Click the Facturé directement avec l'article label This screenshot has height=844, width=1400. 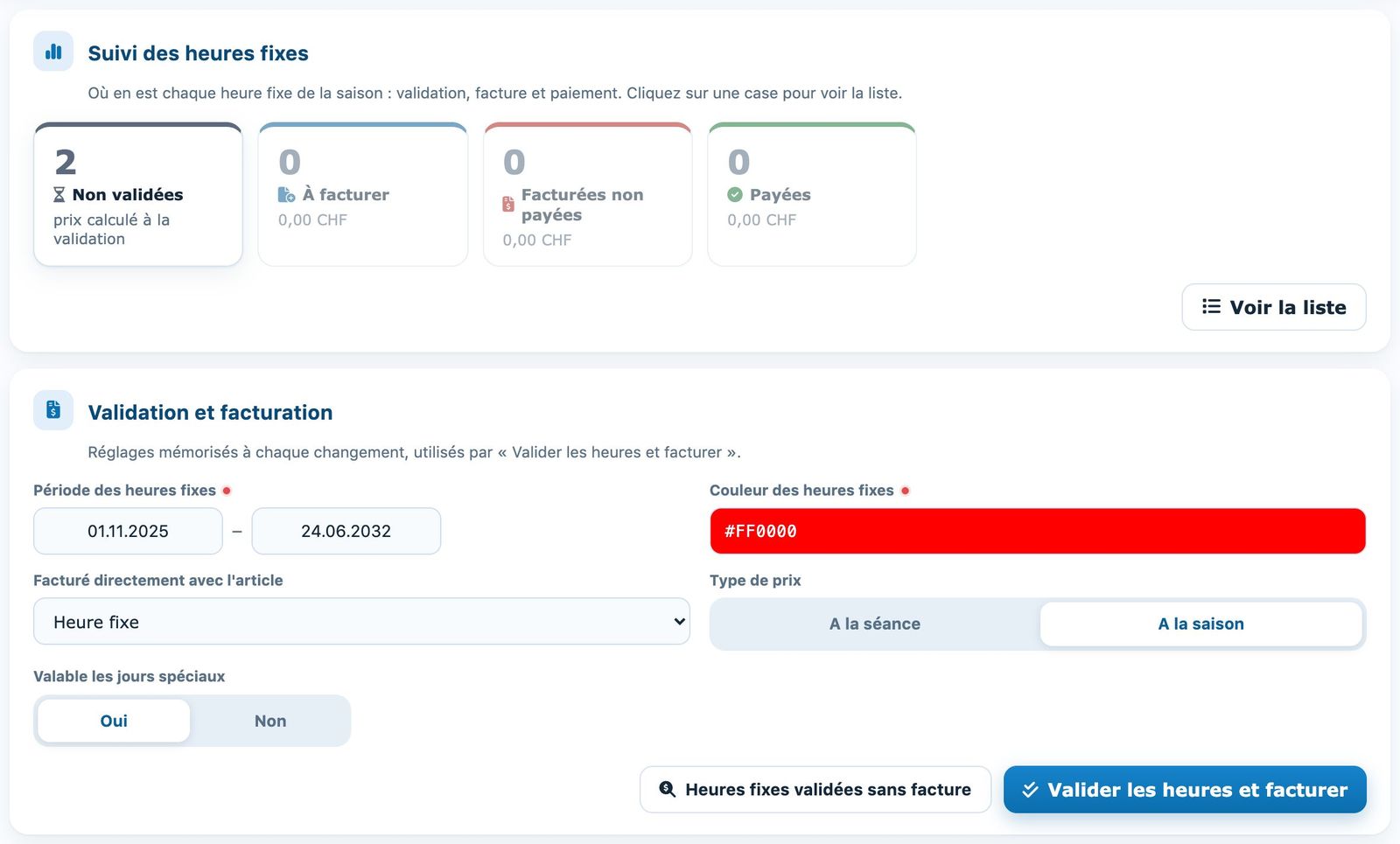(158, 581)
